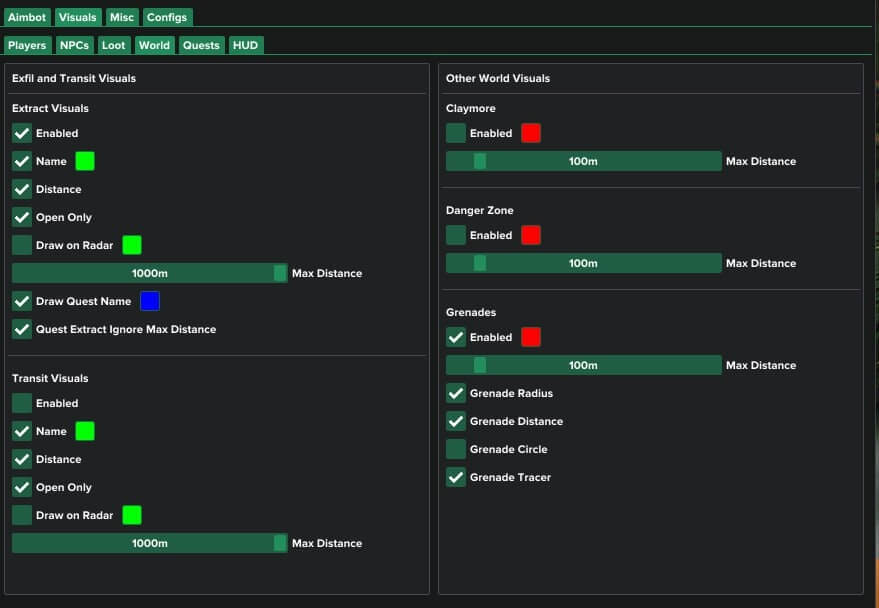879x608 pixels.
Task: Click the blue Draw Quest Name color swatch
Action: (x=150, y=301)
